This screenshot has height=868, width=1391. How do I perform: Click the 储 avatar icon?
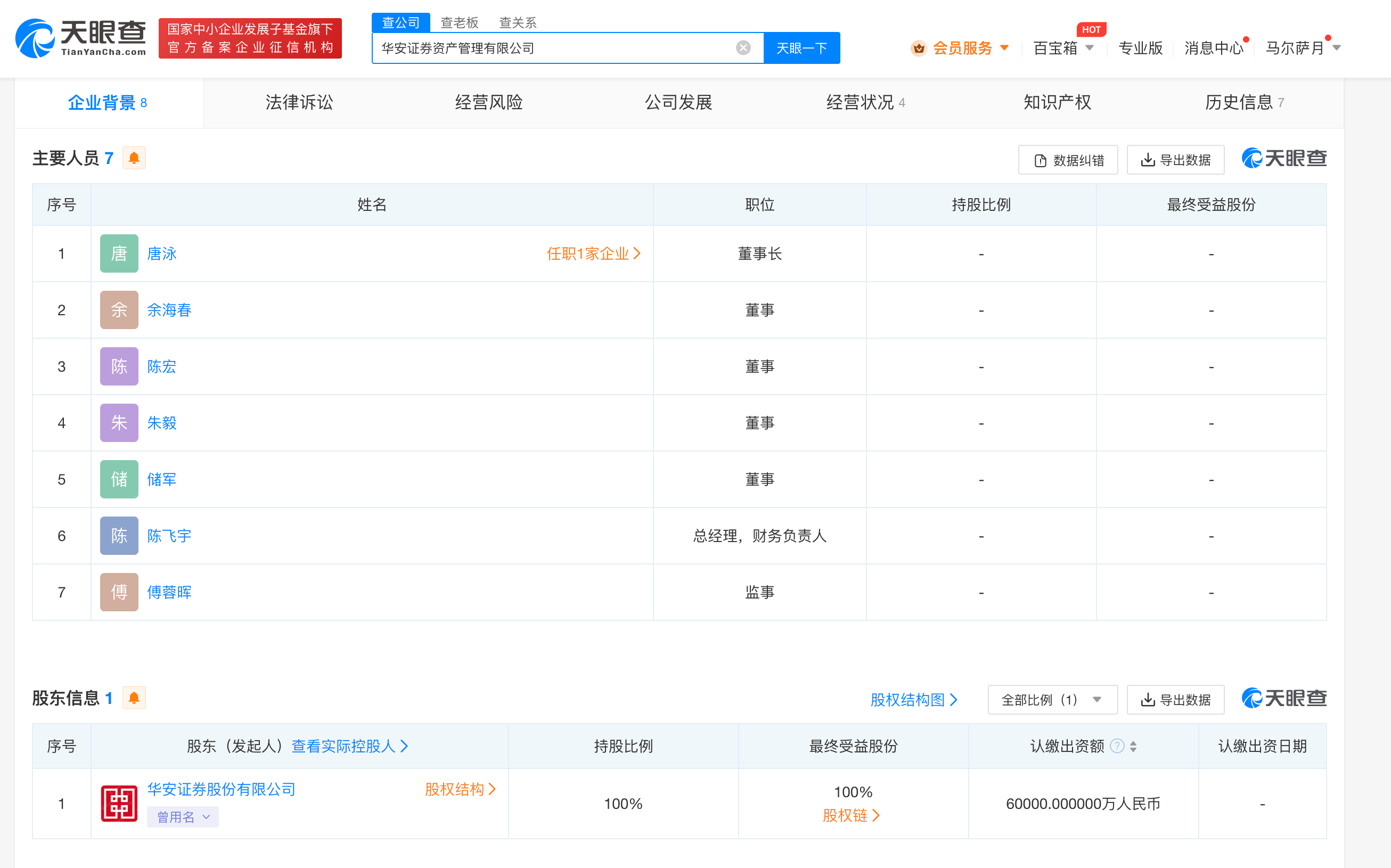point(119,479)
